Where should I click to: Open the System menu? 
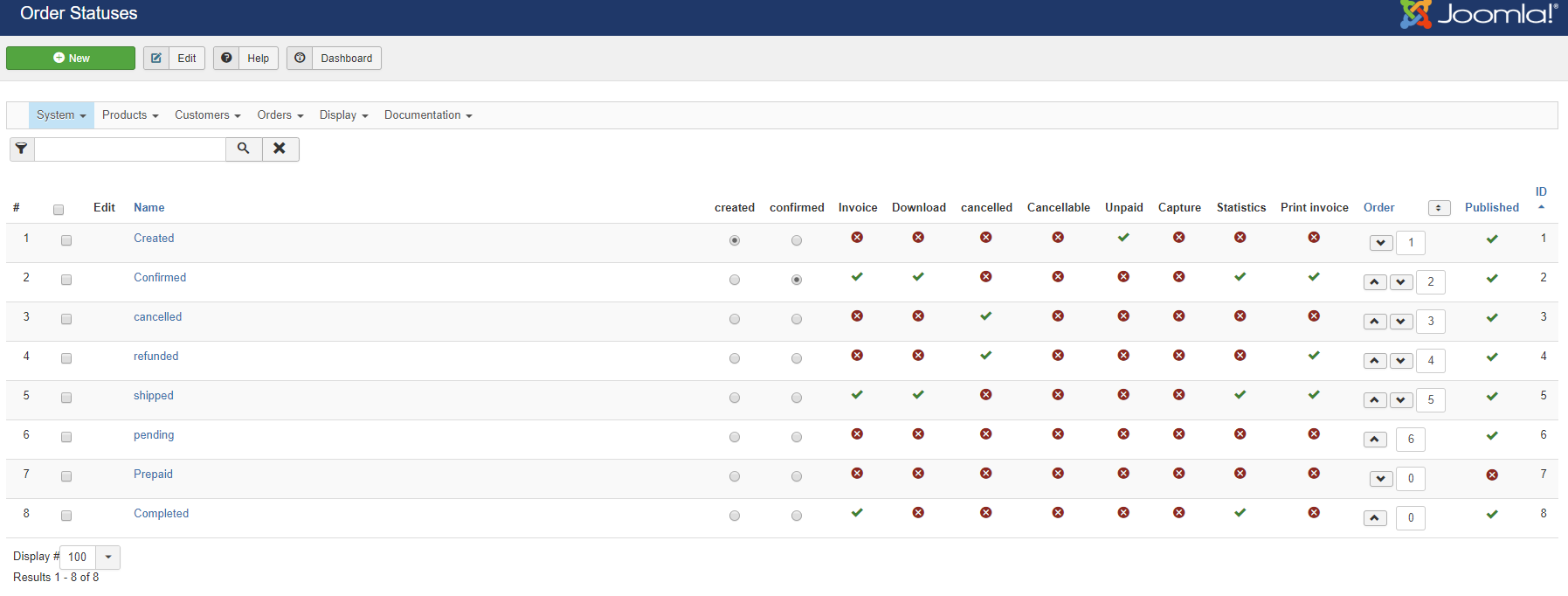[x=61, y=115]
